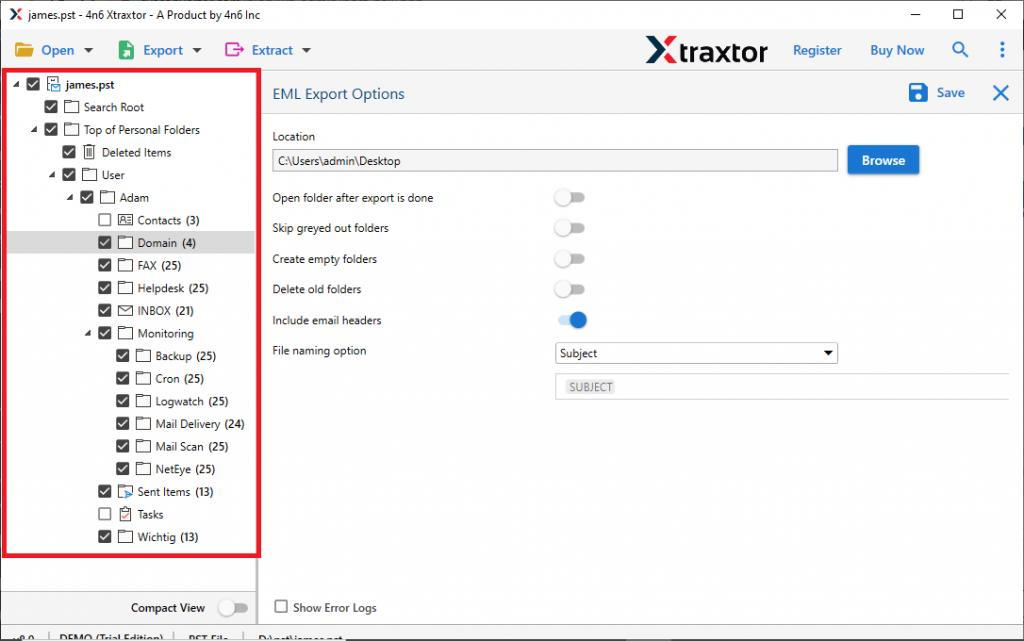This screenshot has height=641, width=1024.
Task: Collapse the Monitoring folder tree
Action: click(x=88, y=333)
